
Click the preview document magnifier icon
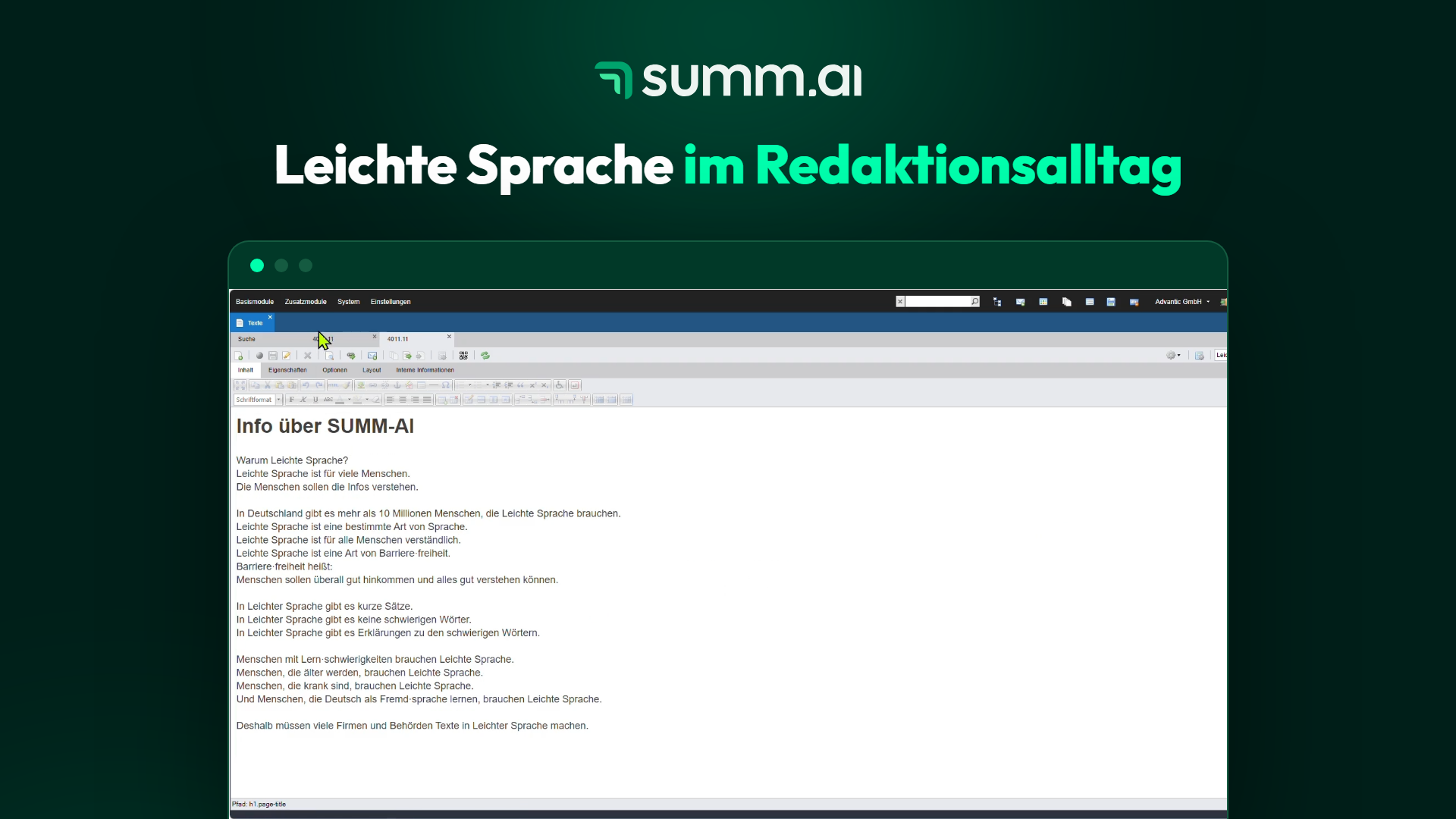coord(330,356)
